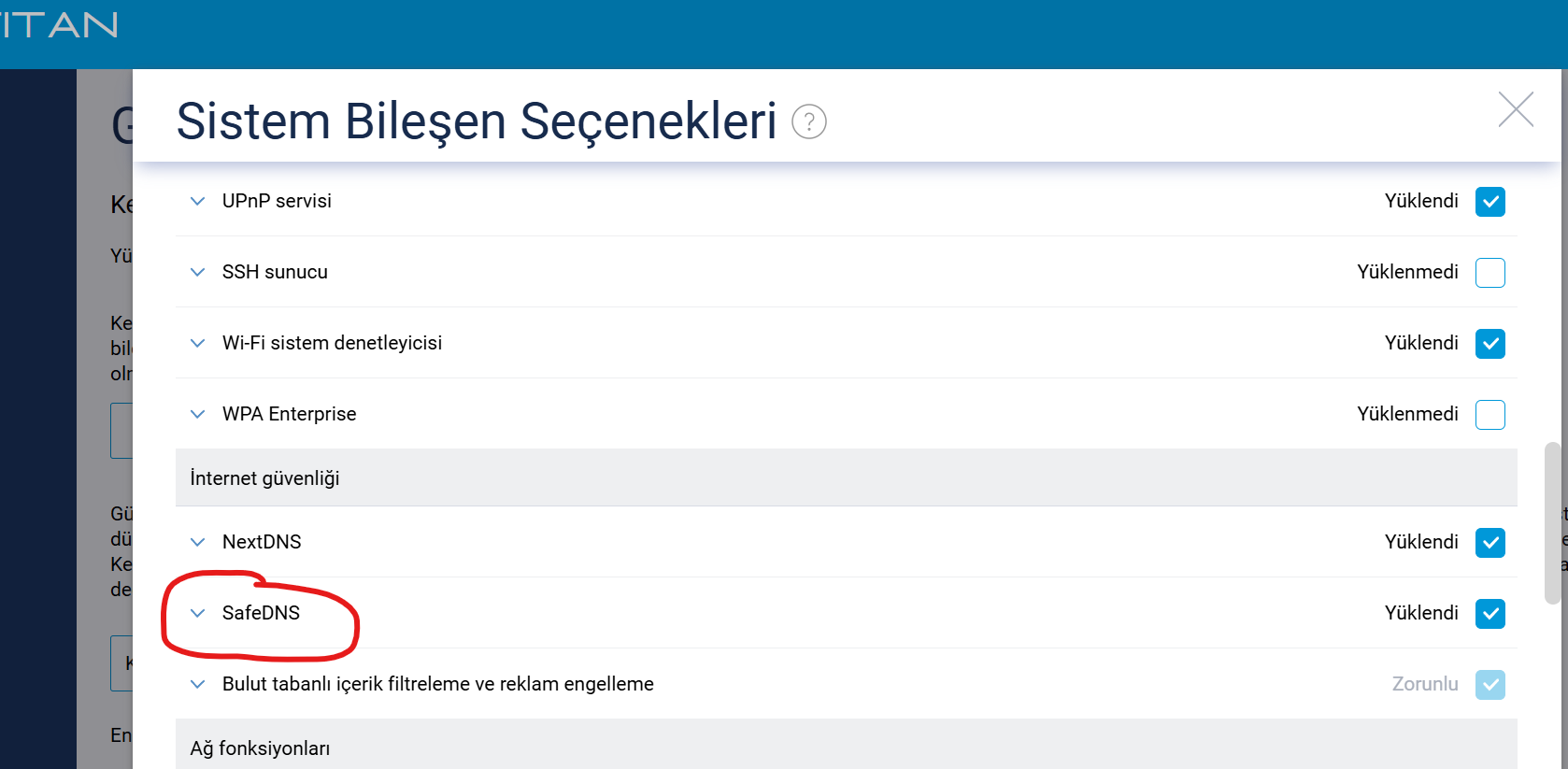
Task: Enable the WPA Enterprise checkbox
Action: (x=1490, y=415)
